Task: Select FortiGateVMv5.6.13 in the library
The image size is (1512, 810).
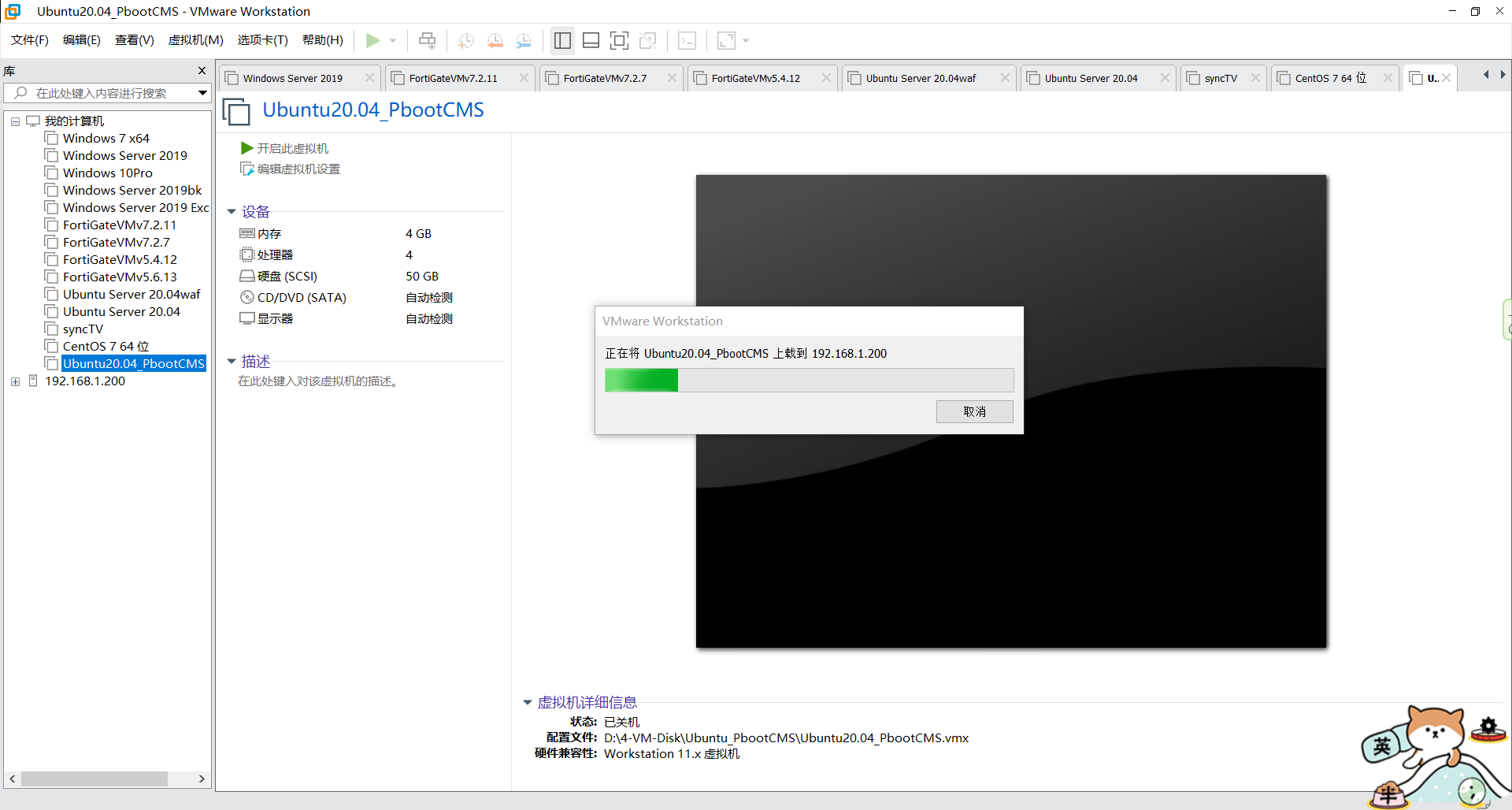Action: click(120, 277)
